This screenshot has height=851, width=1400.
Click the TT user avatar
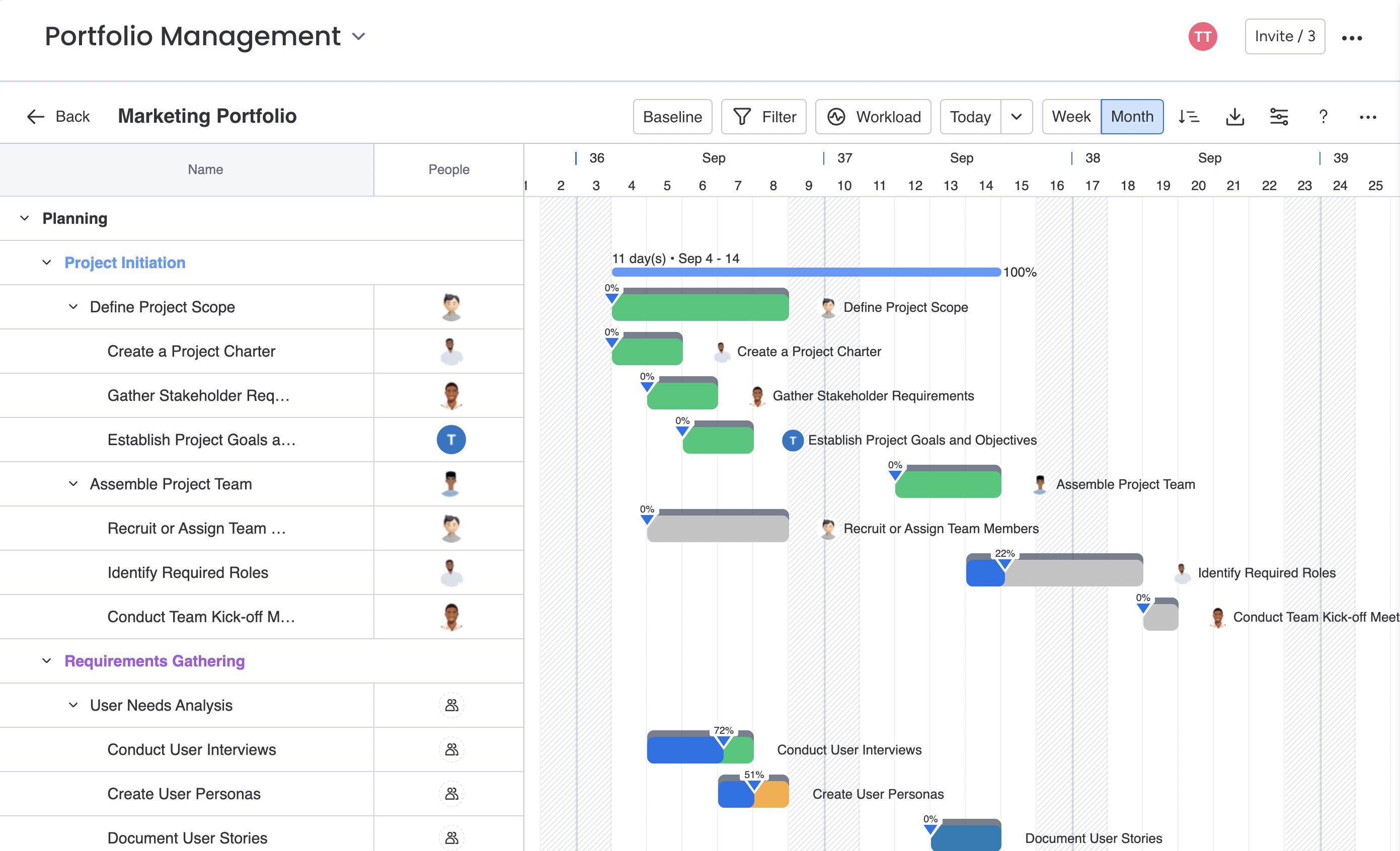pyautogui.click(x=1202, y=37)
